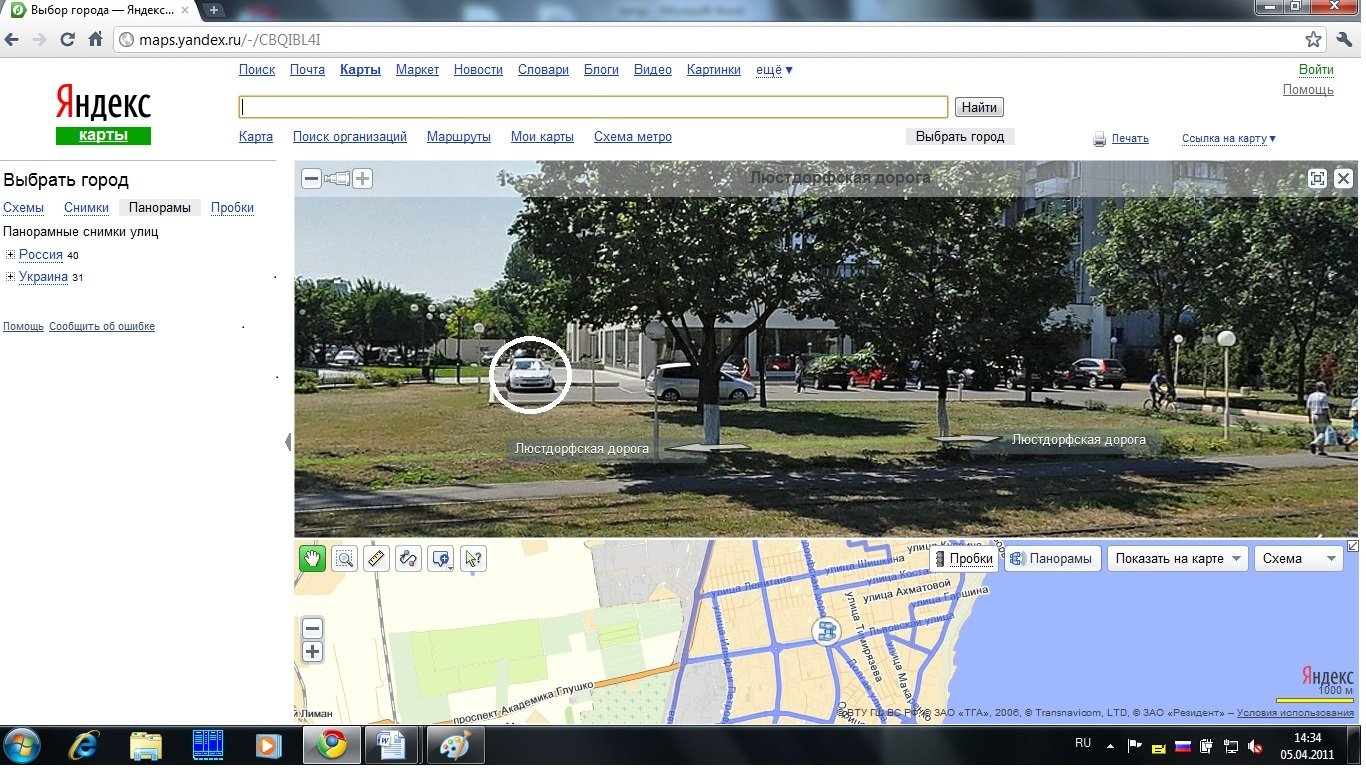Select the add-placemark speech bubble tool
1366x768 pixels.
[440, 558]
